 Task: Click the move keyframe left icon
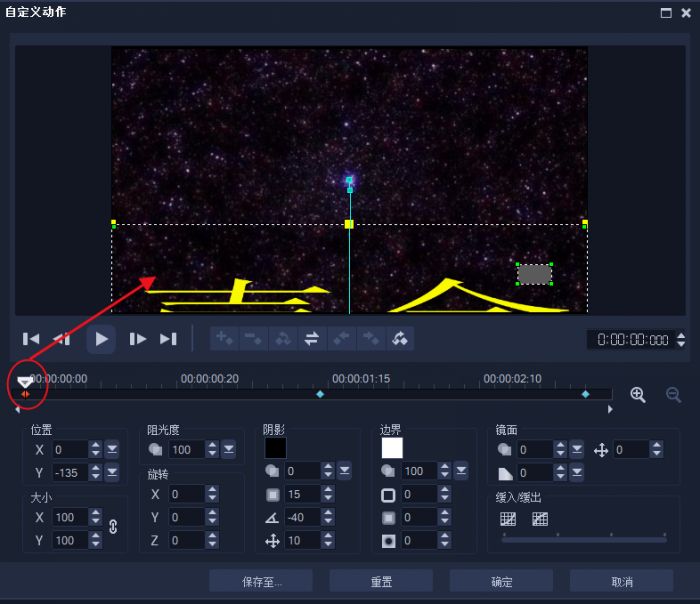click(342, 338)
